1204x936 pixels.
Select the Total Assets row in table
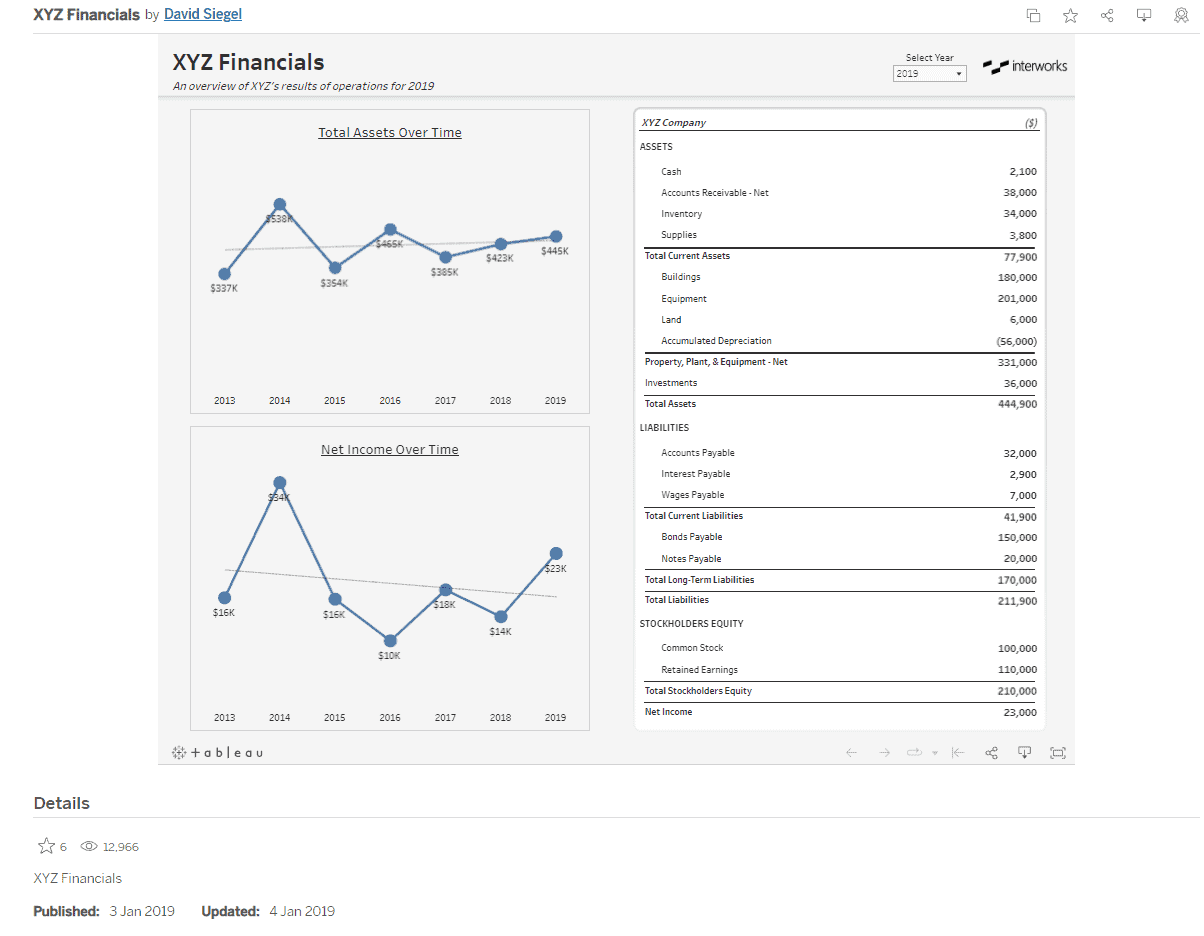click(840, 404)
